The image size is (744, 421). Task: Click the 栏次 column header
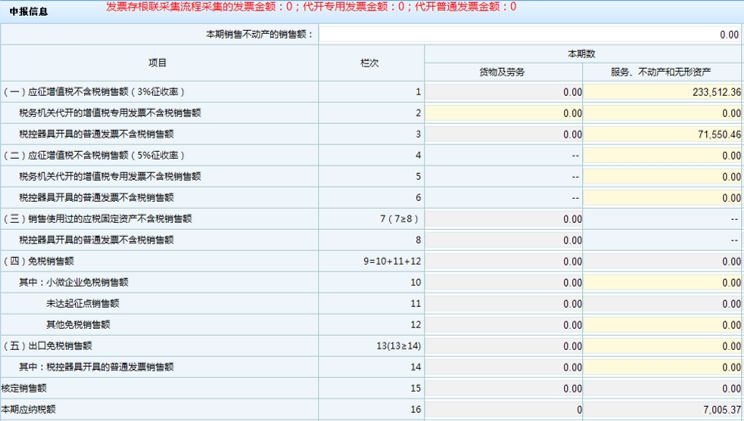[371, 62]
